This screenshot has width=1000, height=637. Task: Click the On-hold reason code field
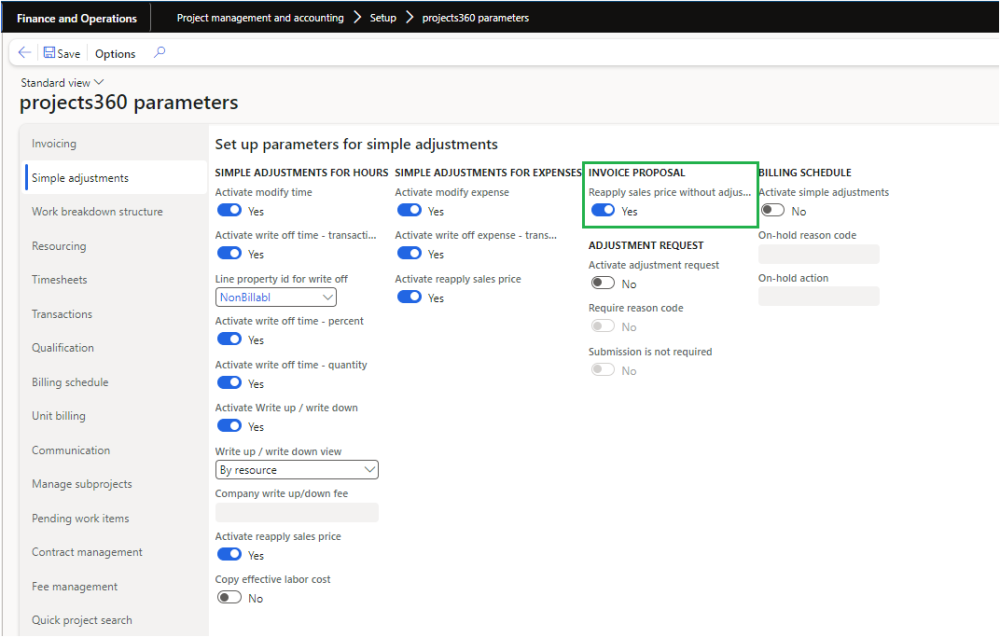click(819, 254)
